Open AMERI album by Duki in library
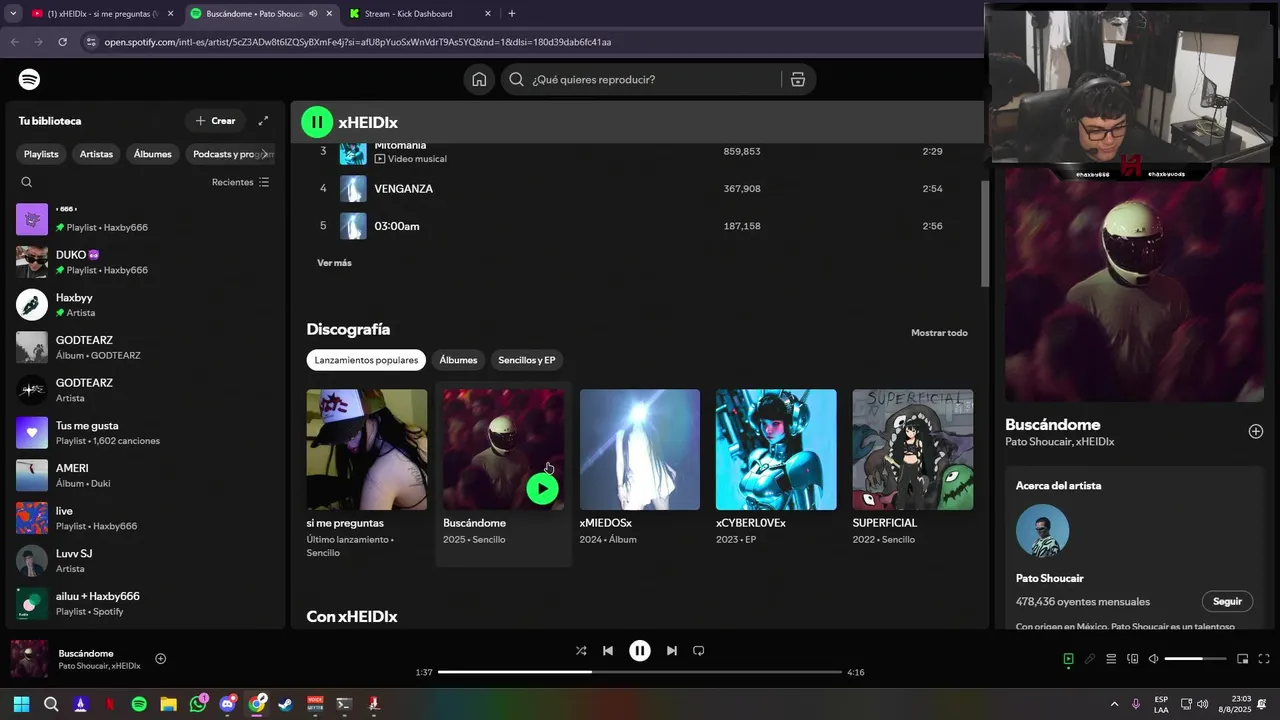1280x720 pixels. tap(145, 475)
